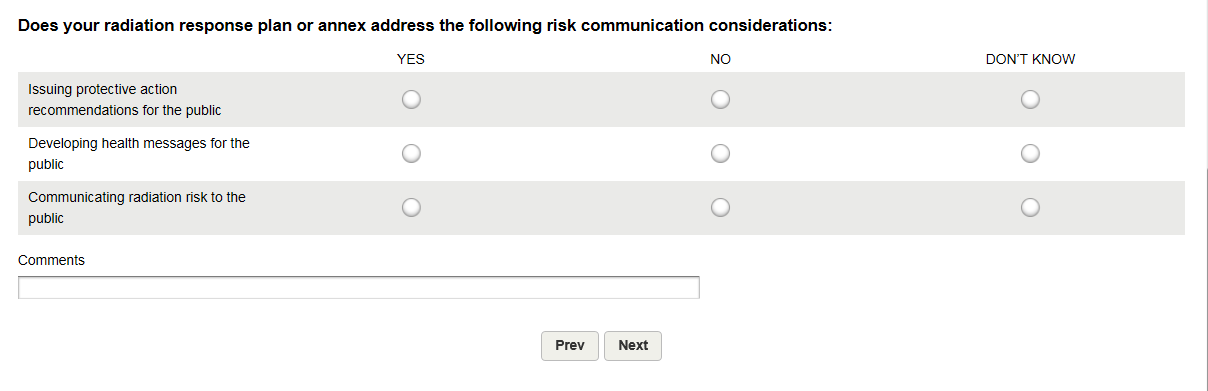Click the 'Issuing protective action recommendations' row label
The width and height of the screenshot is (1208, 391).
click(125, 100)
